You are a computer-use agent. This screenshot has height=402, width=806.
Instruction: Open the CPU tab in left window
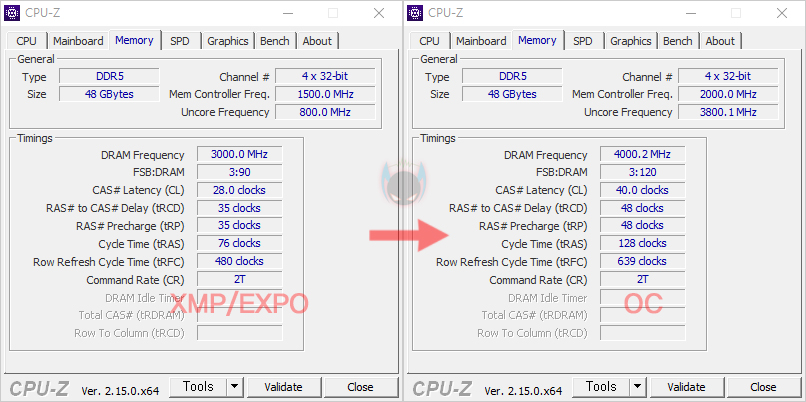pyautogui.click(x=26, y=41)
